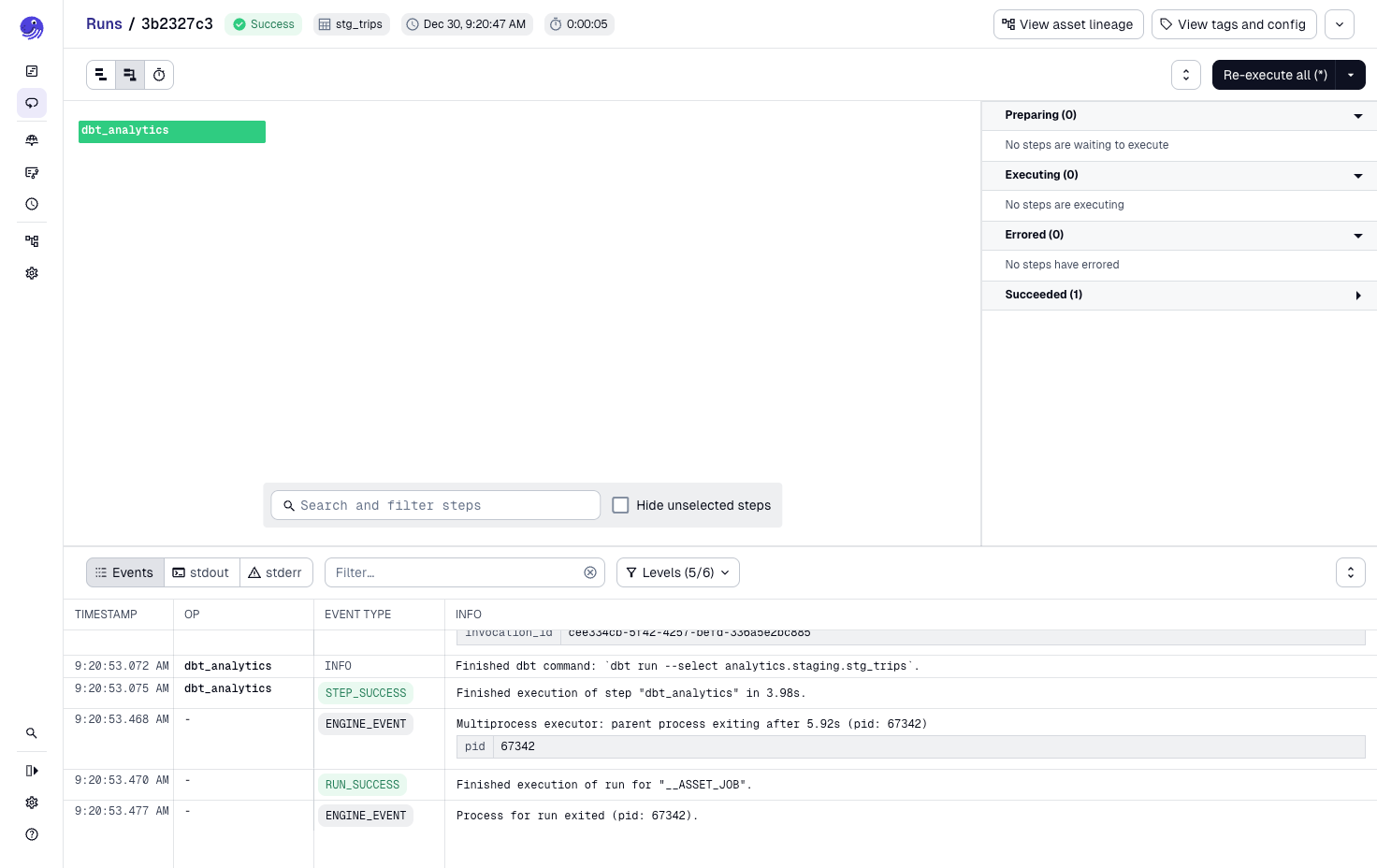Select the green dbt_analytics step bar

(x=171, y=131)
